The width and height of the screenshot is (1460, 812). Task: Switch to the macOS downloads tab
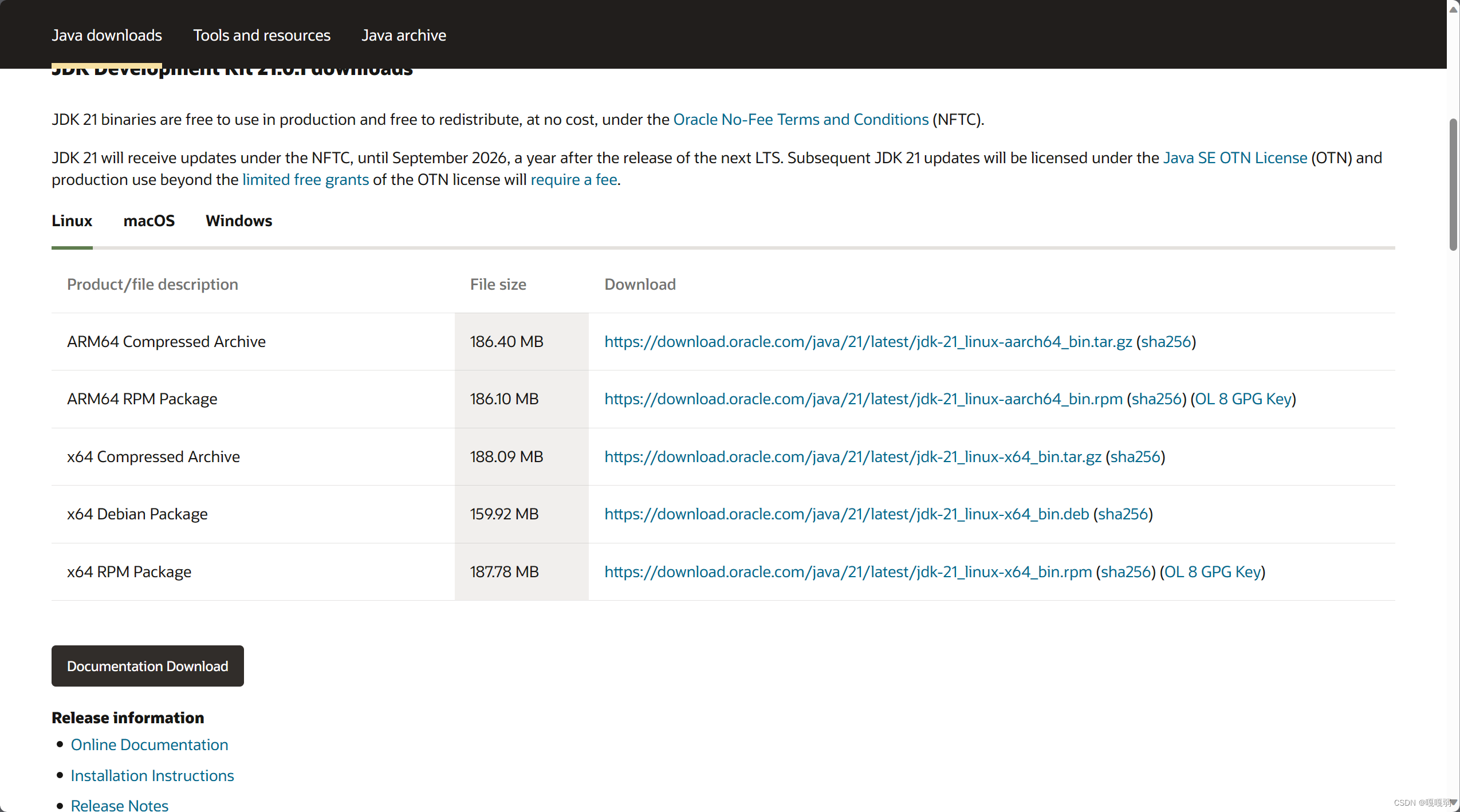[149, 221]
